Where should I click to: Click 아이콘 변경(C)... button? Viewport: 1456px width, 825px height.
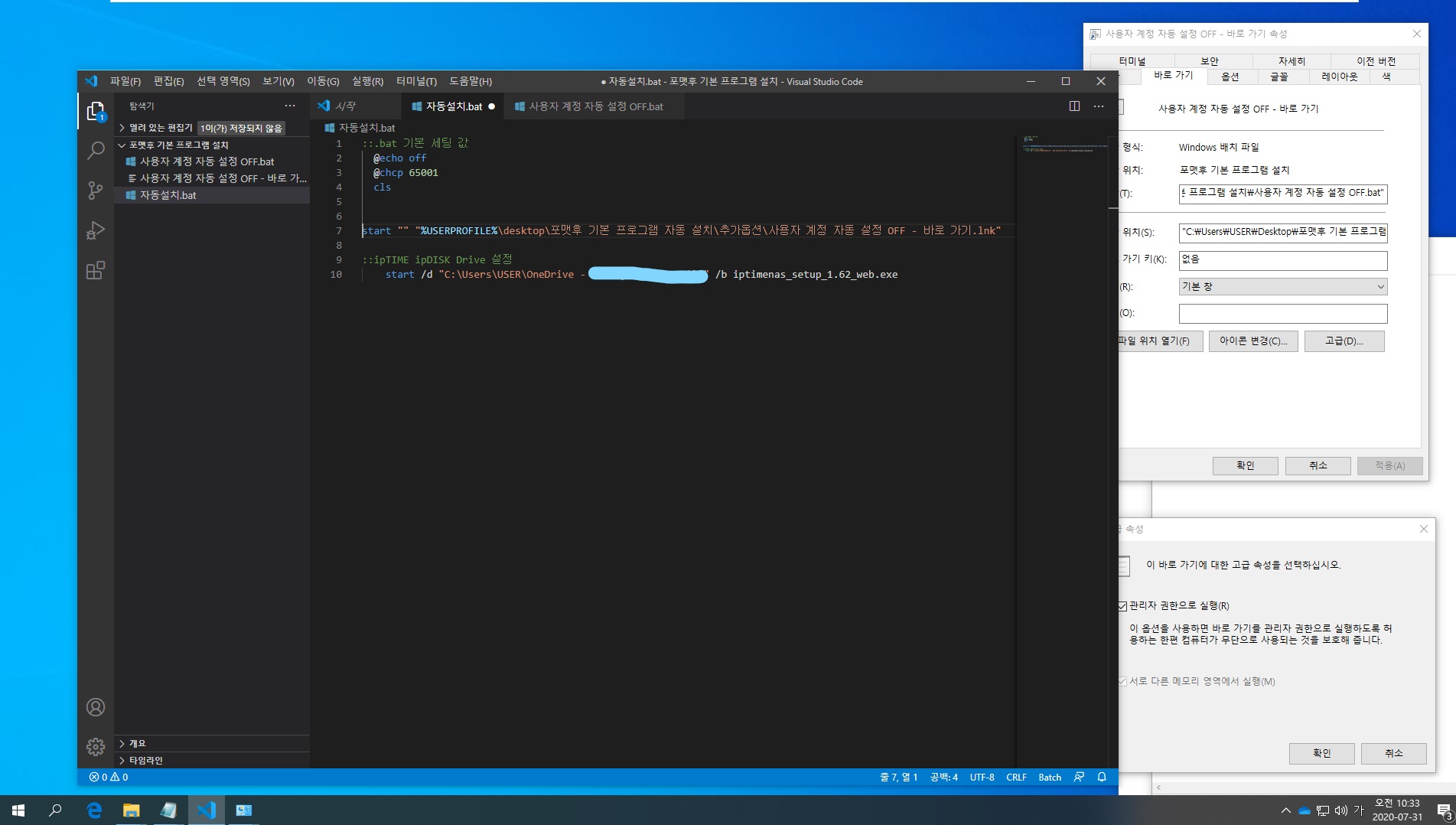pyautogui.click(x=1253, y=341)
